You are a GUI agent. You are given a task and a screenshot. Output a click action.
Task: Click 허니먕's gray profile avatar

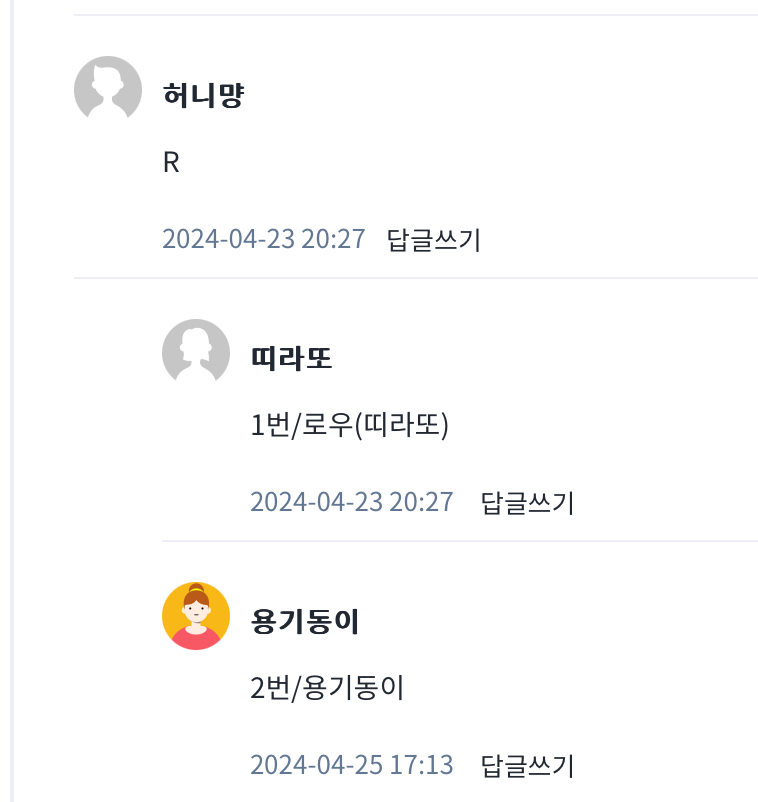(108, 90)
